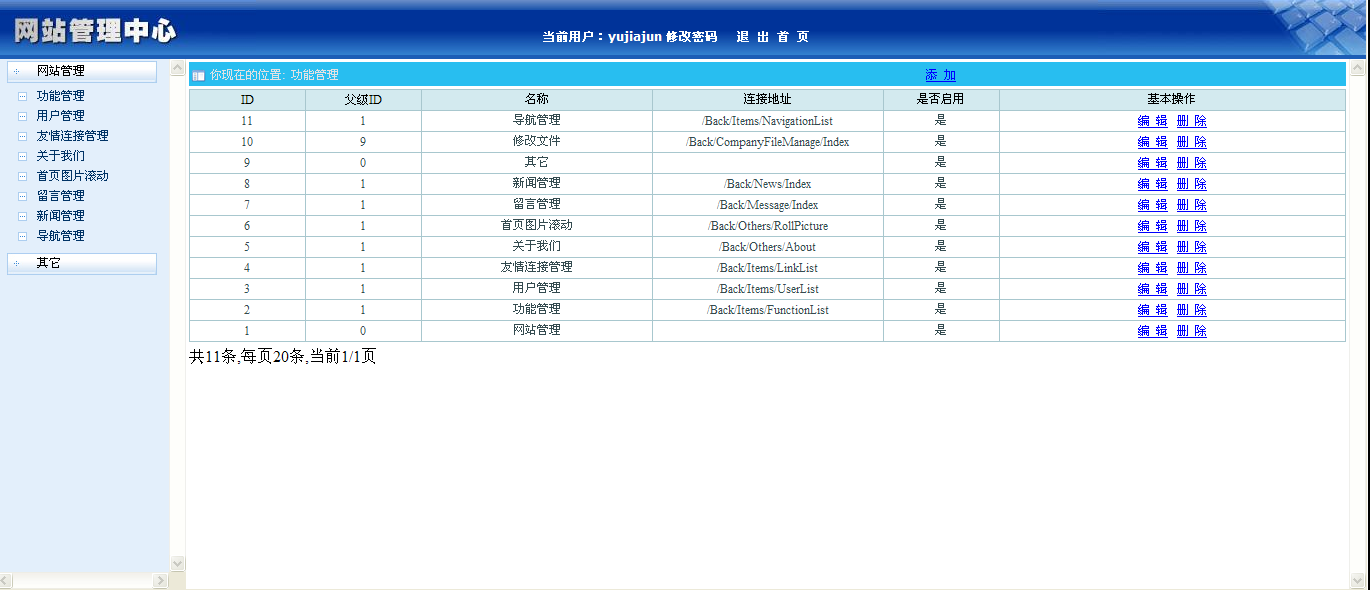Delete the 功能管理 row (ID 2)
This screenshot has width=1370, height=590.
coord(1191,310)
